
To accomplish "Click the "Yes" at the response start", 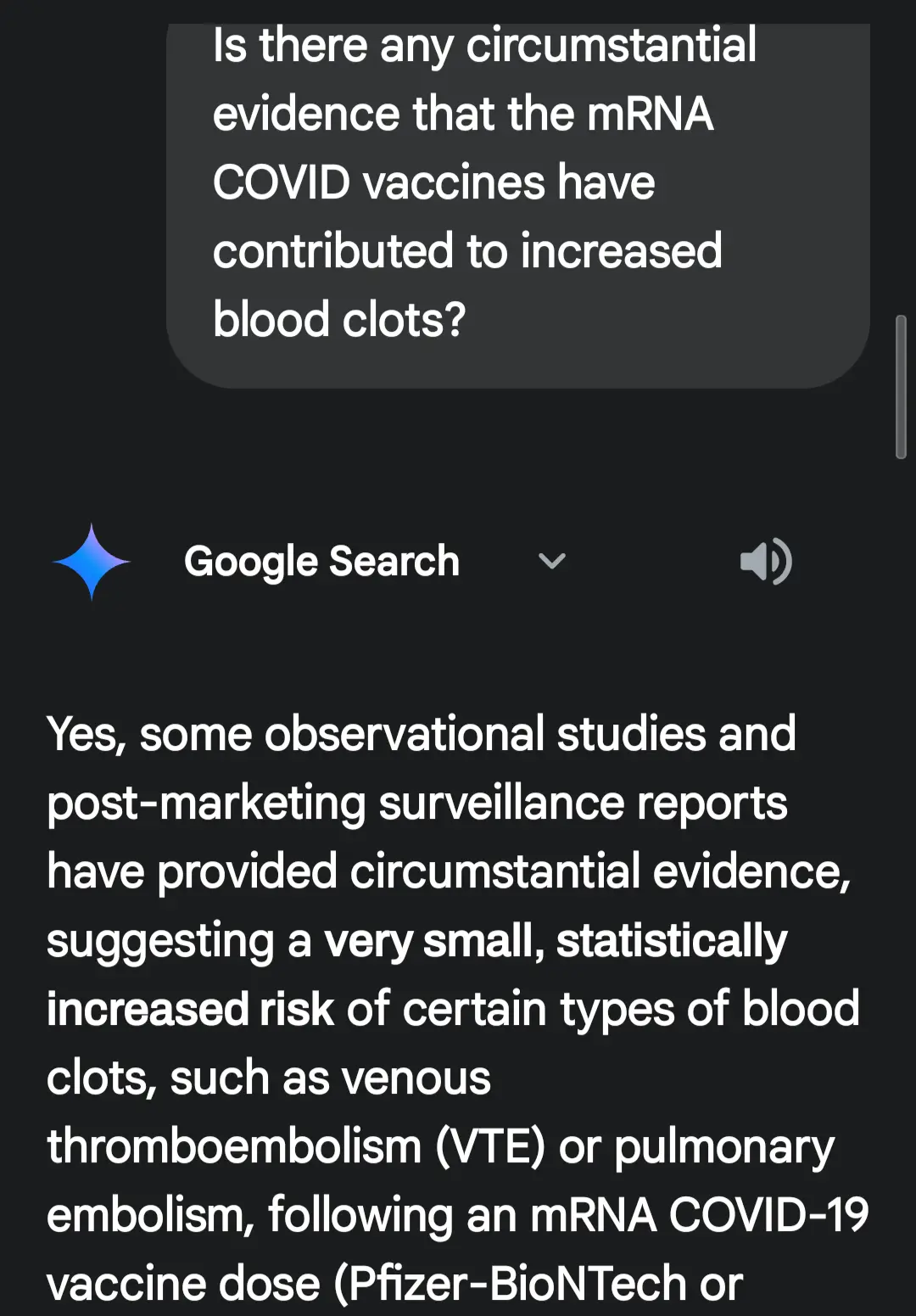I will tap(85, 734).
